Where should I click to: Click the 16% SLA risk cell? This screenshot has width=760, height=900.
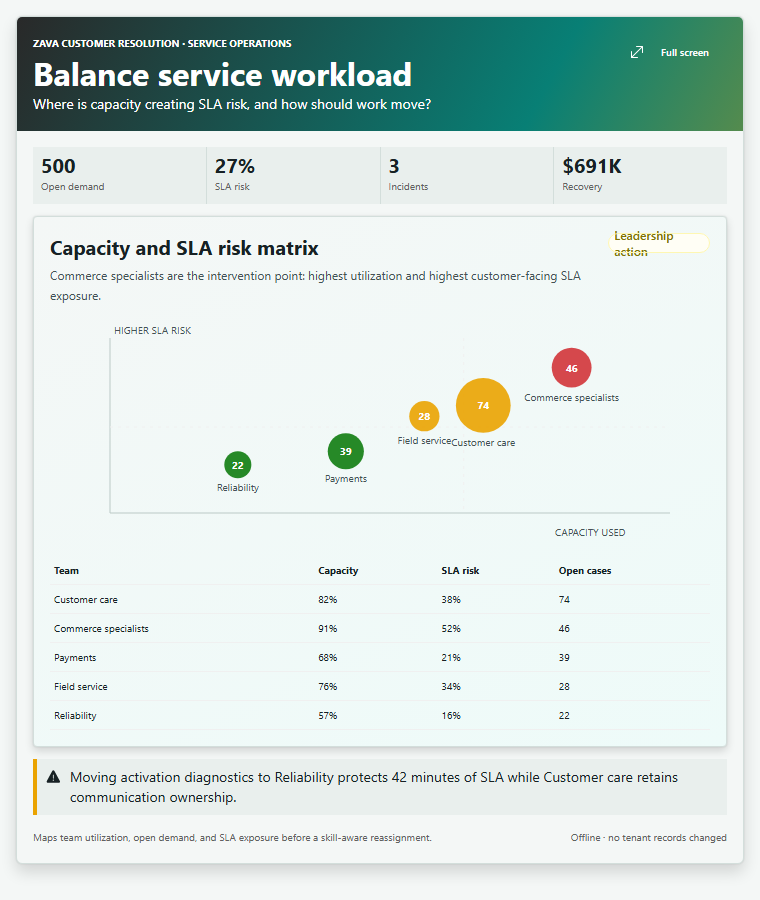451,715
